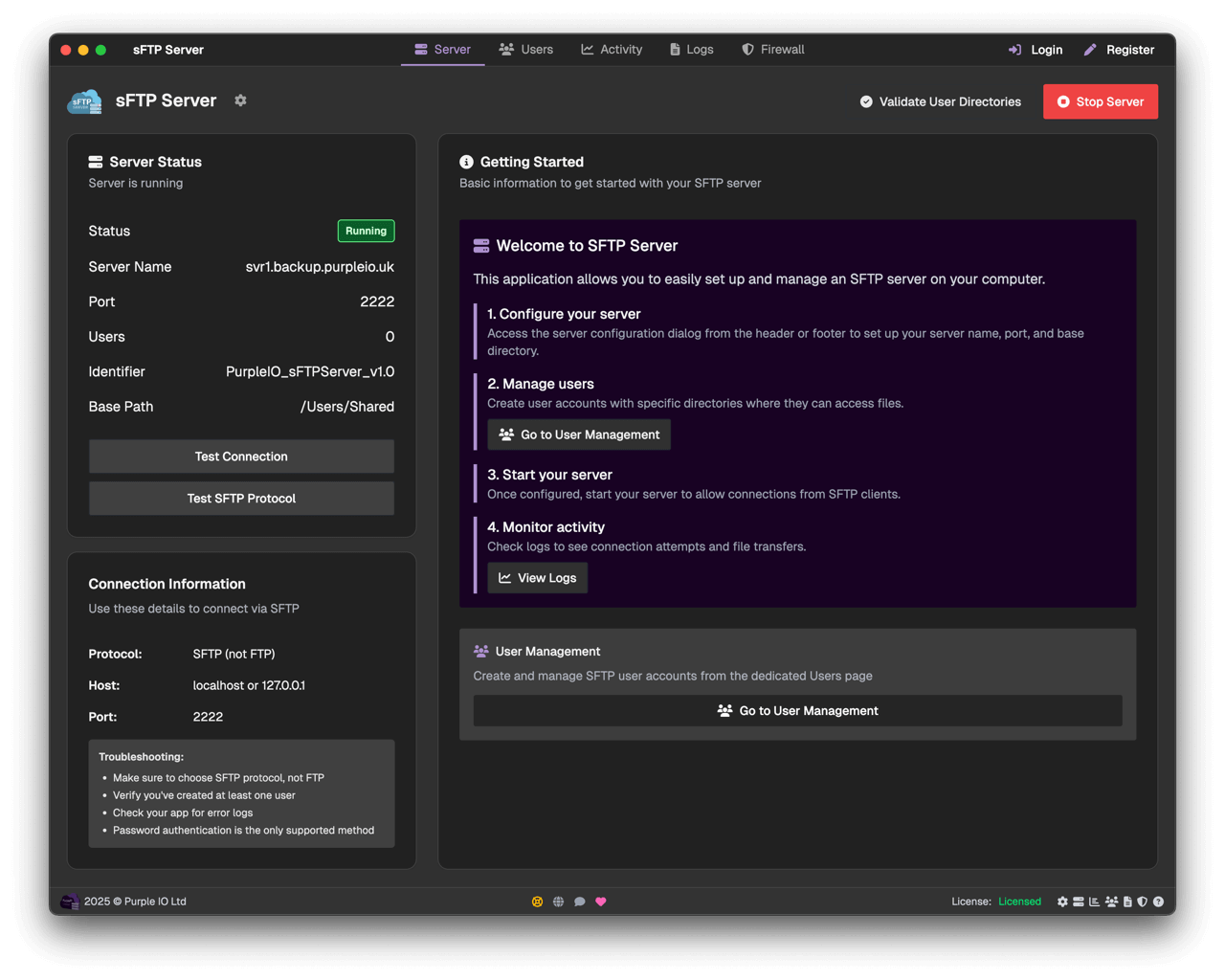The image size is (1225, 980).
Task: Open the Firewall tab
Action: click(x=772, y=50)
